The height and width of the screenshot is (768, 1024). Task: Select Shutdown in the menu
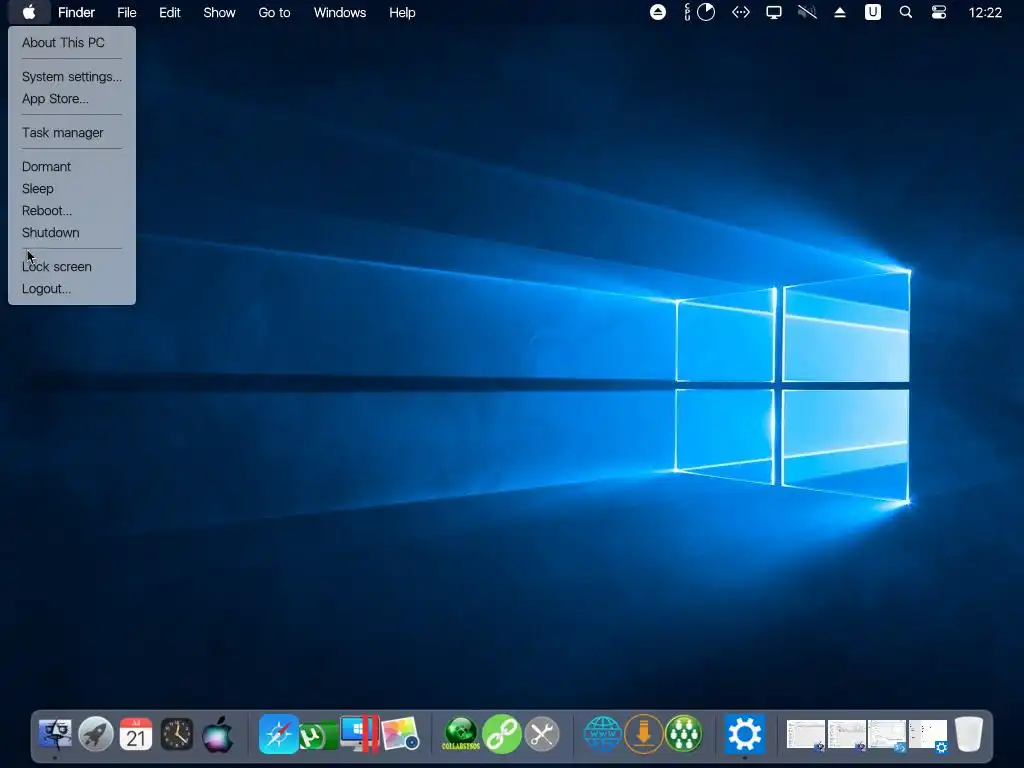click(x=50, y=232)
